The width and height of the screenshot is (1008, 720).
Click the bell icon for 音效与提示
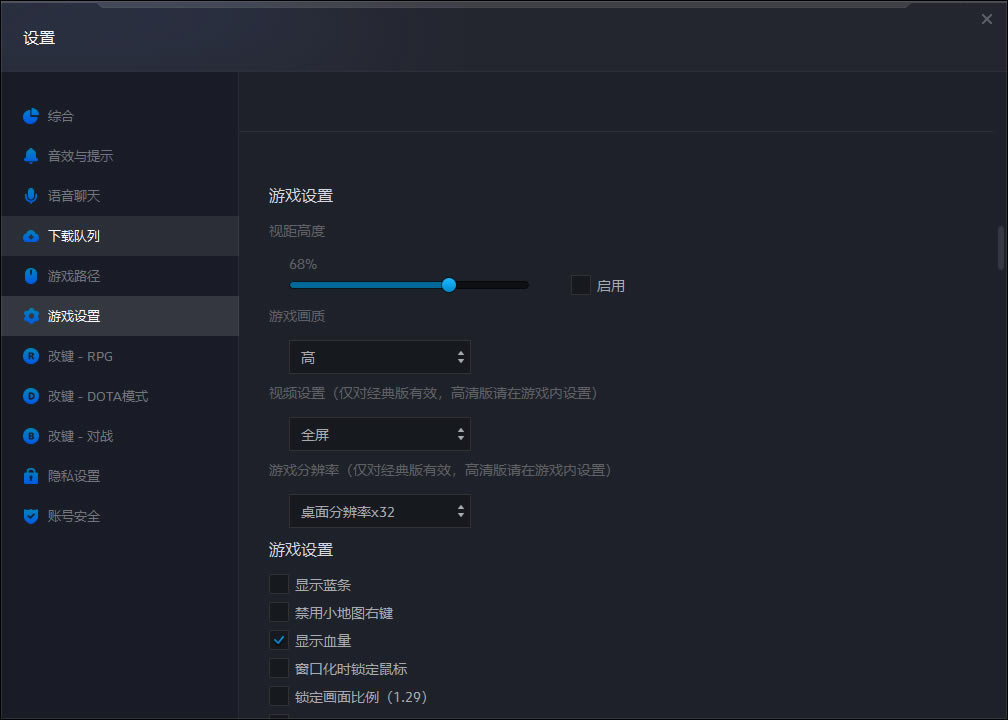(31, 156)
